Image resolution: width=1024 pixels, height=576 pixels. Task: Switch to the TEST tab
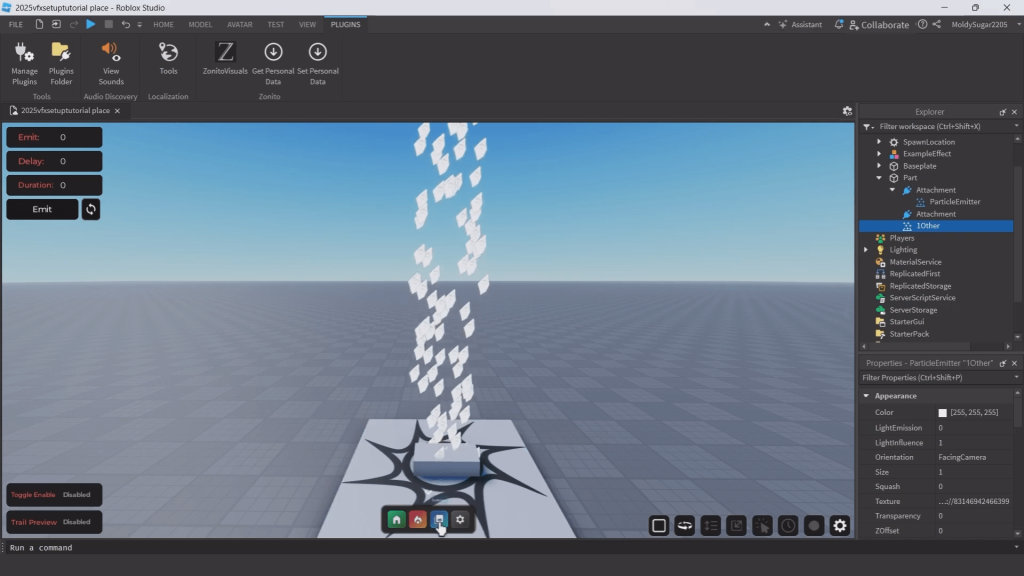tap(276, 24)
